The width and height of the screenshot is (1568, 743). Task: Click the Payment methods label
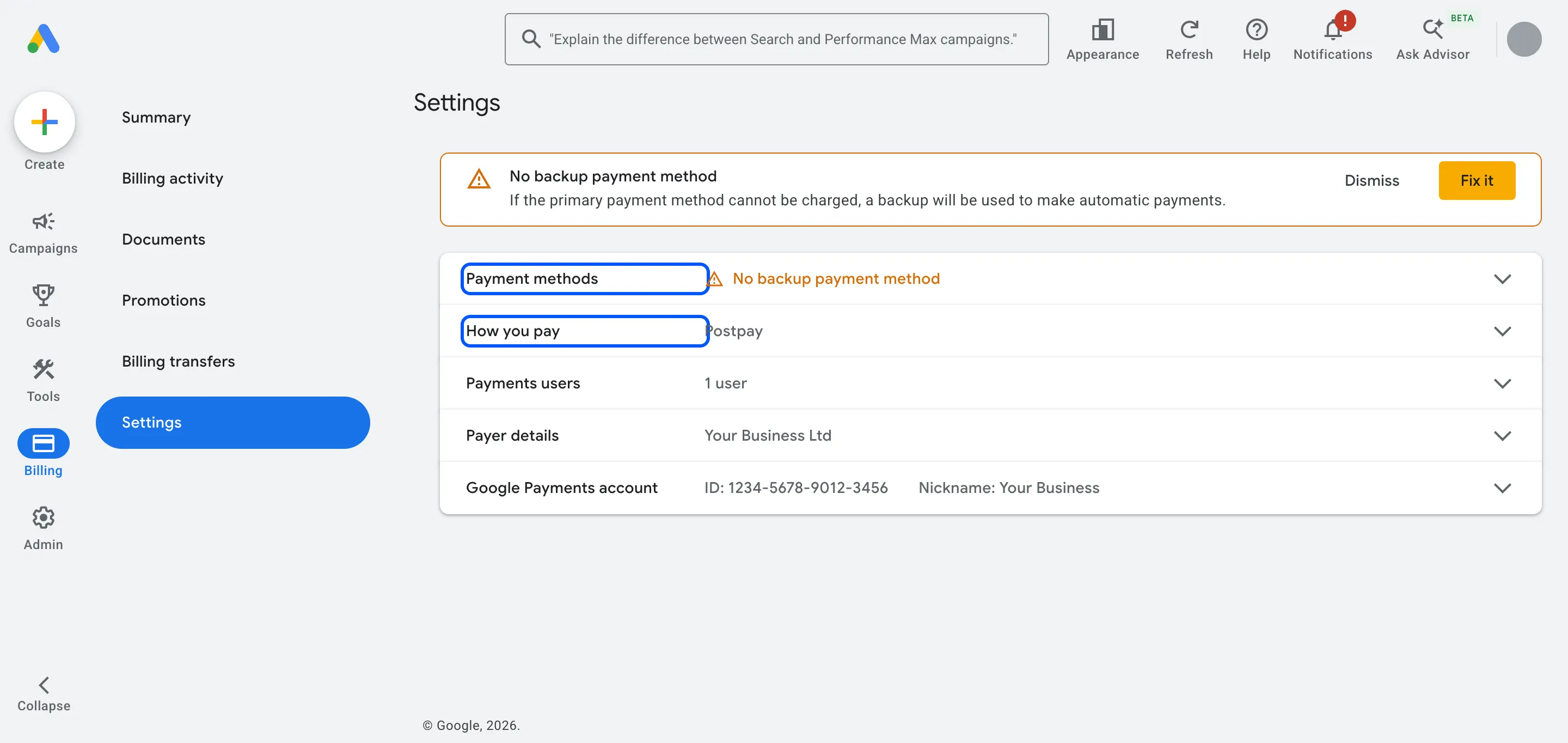[x=531, y=279]
